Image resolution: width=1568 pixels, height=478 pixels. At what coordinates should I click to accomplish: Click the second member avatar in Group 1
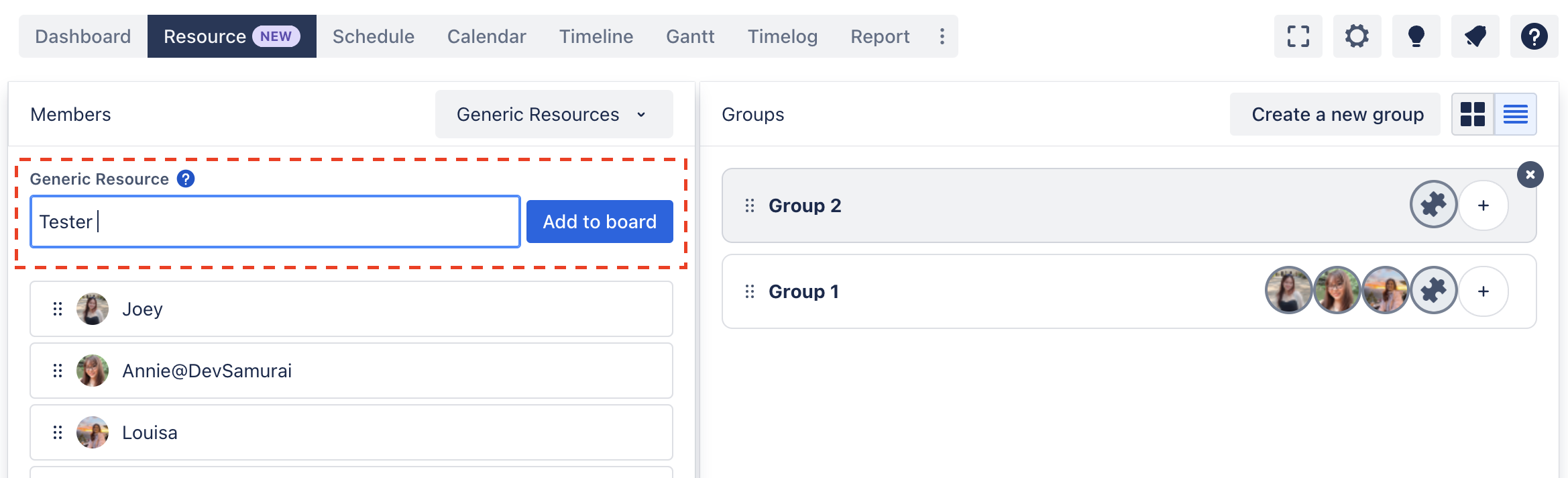click(1337, 290)
